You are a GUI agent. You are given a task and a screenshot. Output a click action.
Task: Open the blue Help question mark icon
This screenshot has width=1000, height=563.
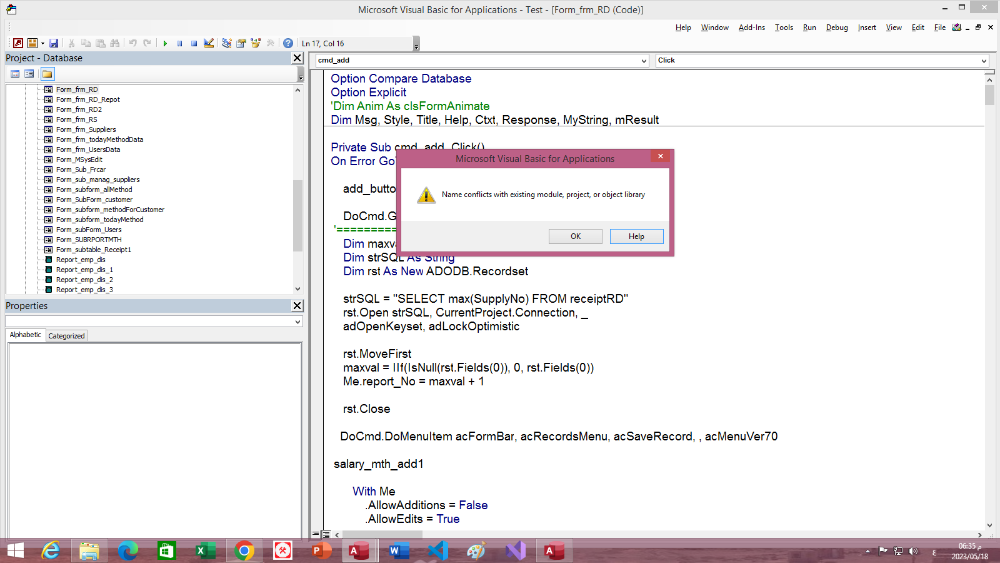coord(288,43)
